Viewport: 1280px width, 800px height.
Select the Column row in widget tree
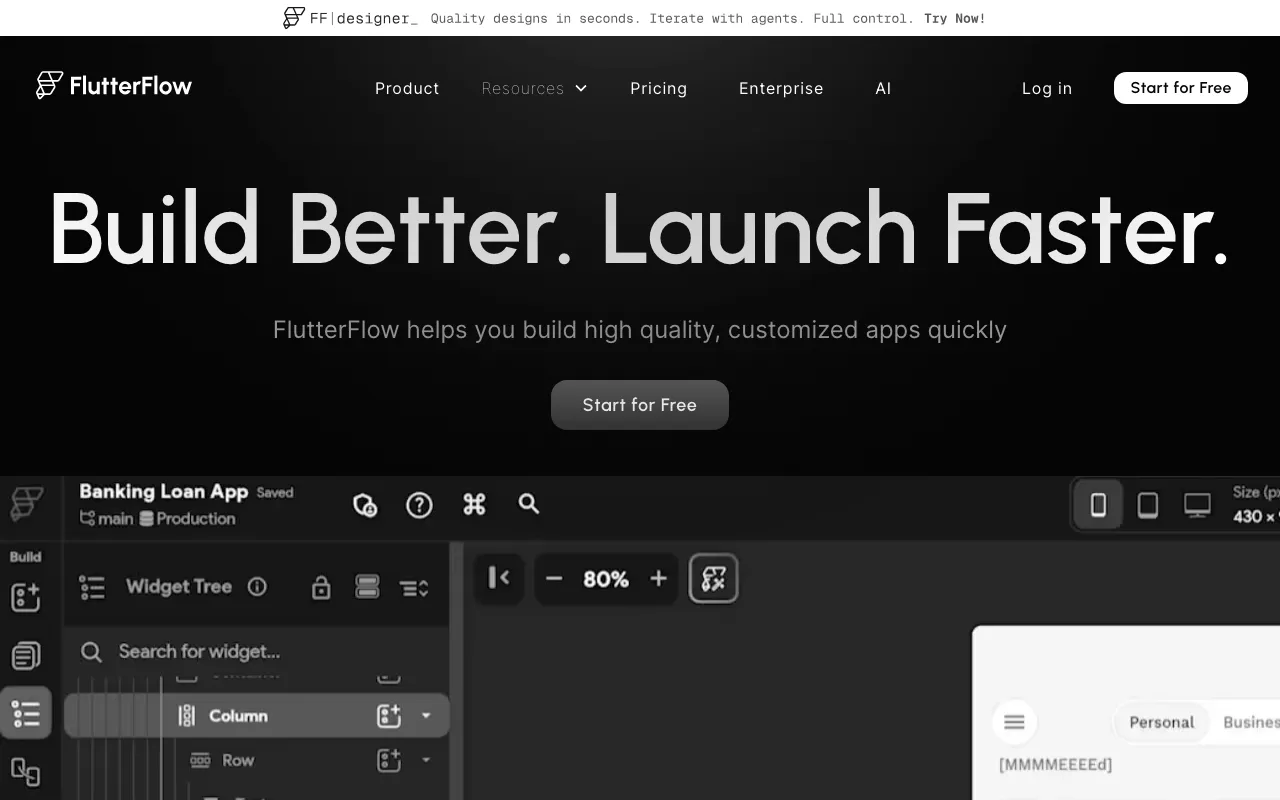coord(257,716)
